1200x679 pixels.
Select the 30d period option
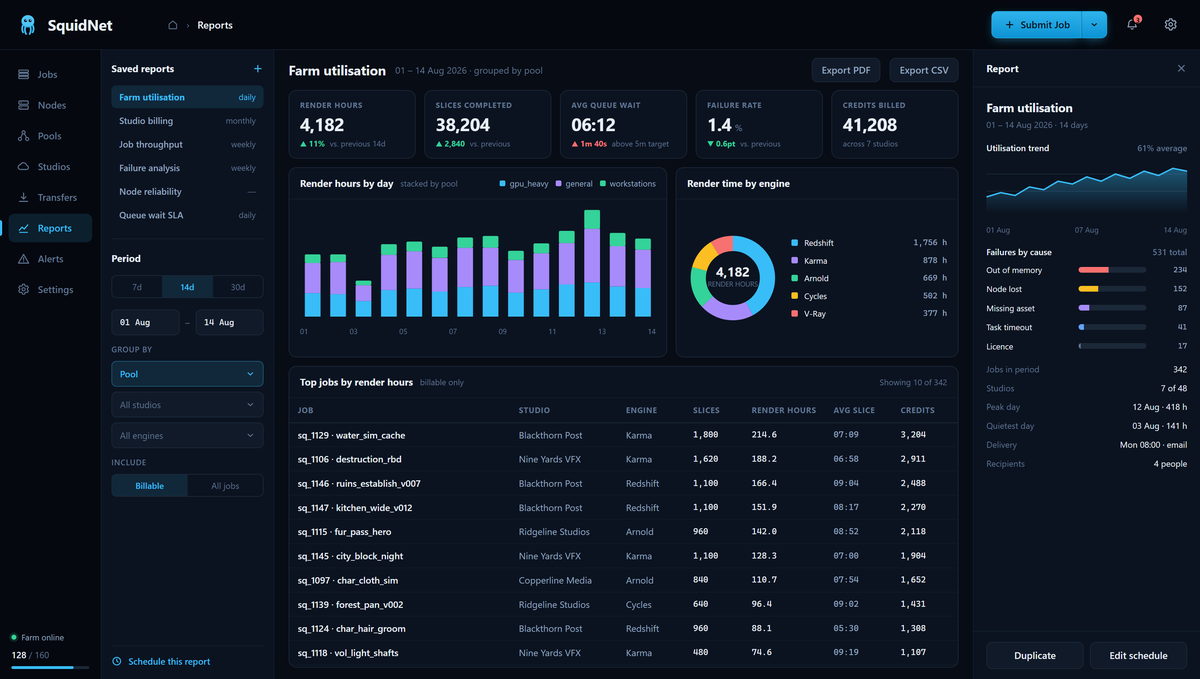238,287
